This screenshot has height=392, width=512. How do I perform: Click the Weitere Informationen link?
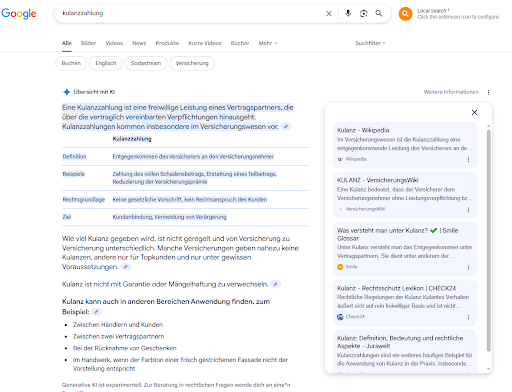[x=451, y=92]
